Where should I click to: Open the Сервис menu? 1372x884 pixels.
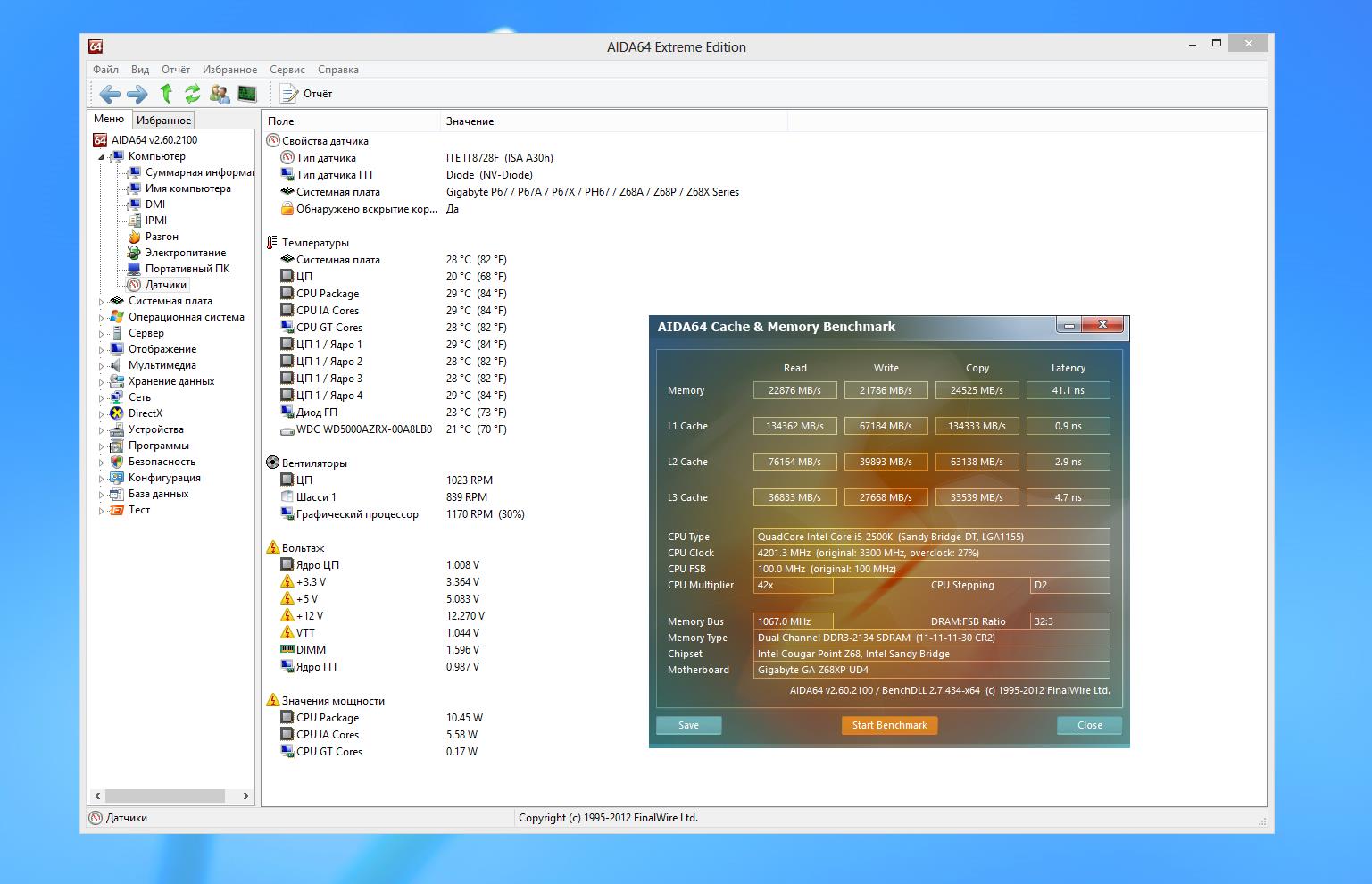point(287,70)
